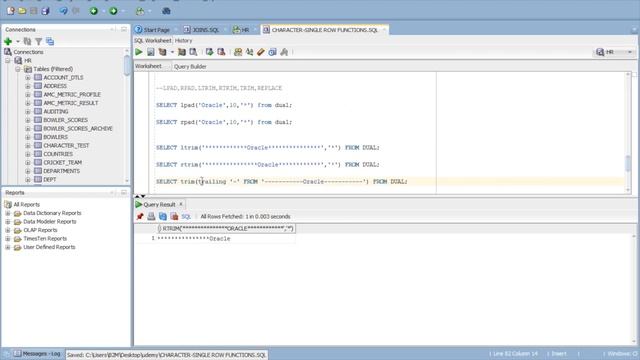Open the Messages - Log tab at bottom
This screenshot has height=360, width=640.
point(38,354)
